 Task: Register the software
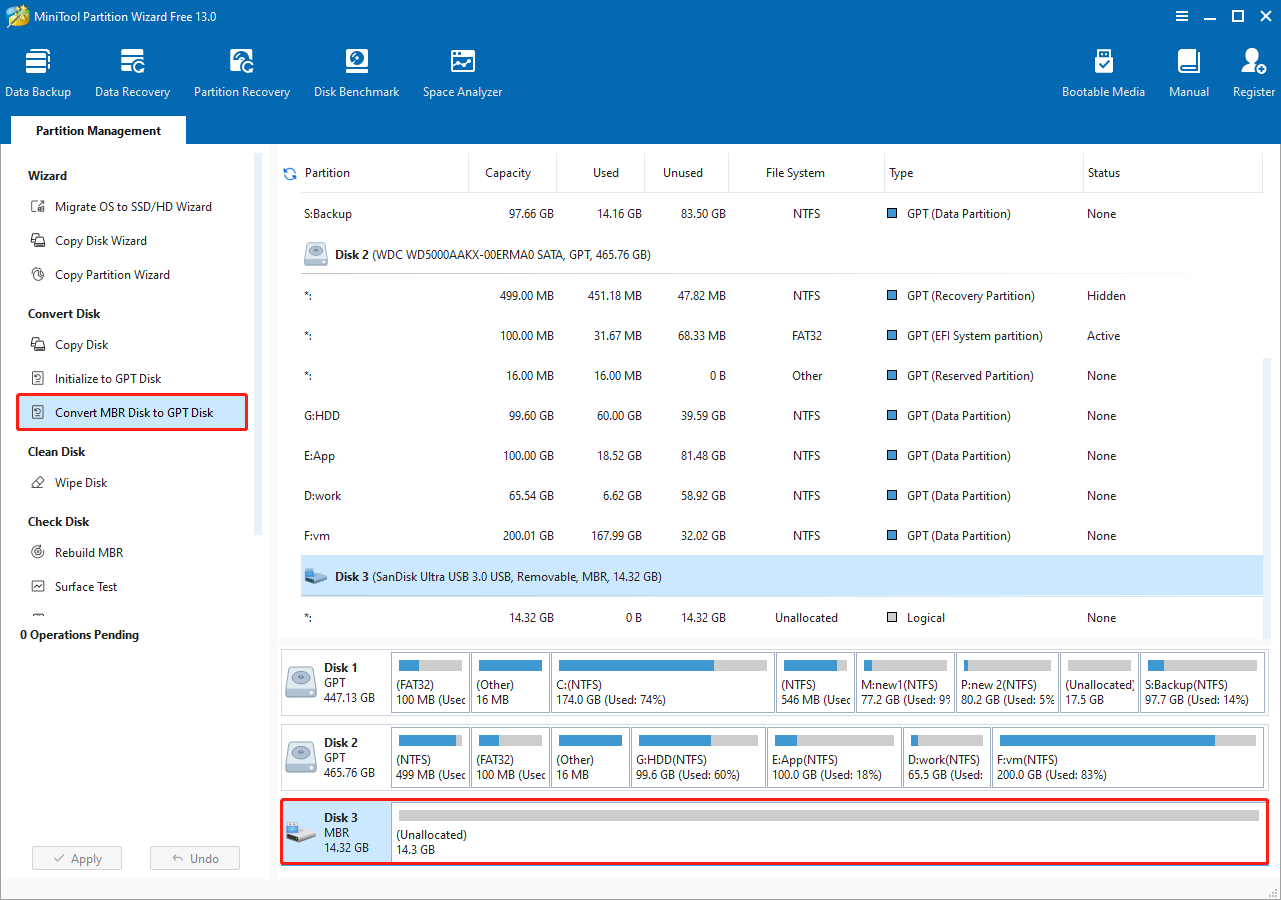(x=1253, y=70)
